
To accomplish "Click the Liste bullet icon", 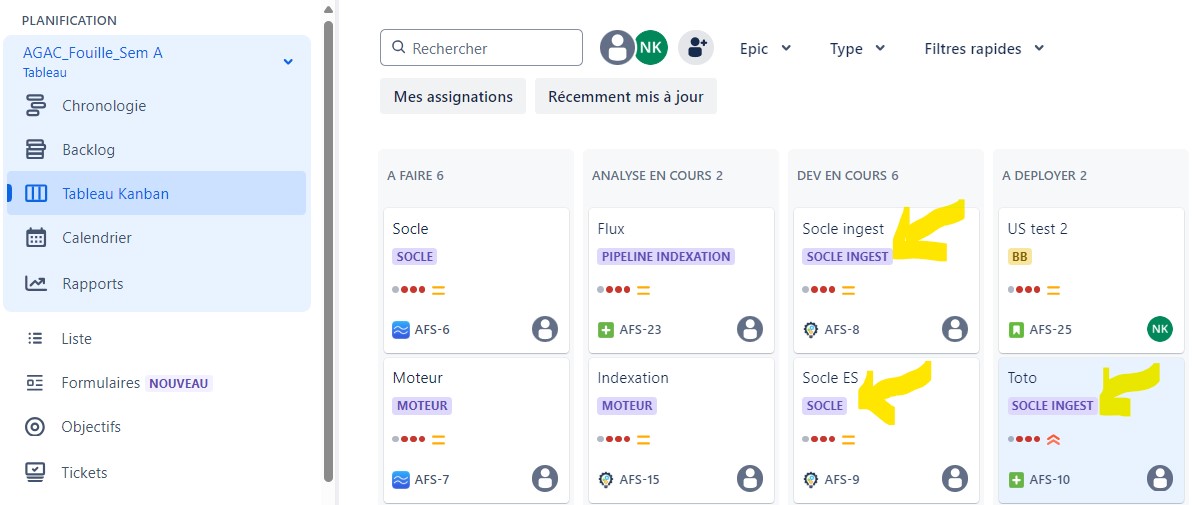I will tap(35, 338).
